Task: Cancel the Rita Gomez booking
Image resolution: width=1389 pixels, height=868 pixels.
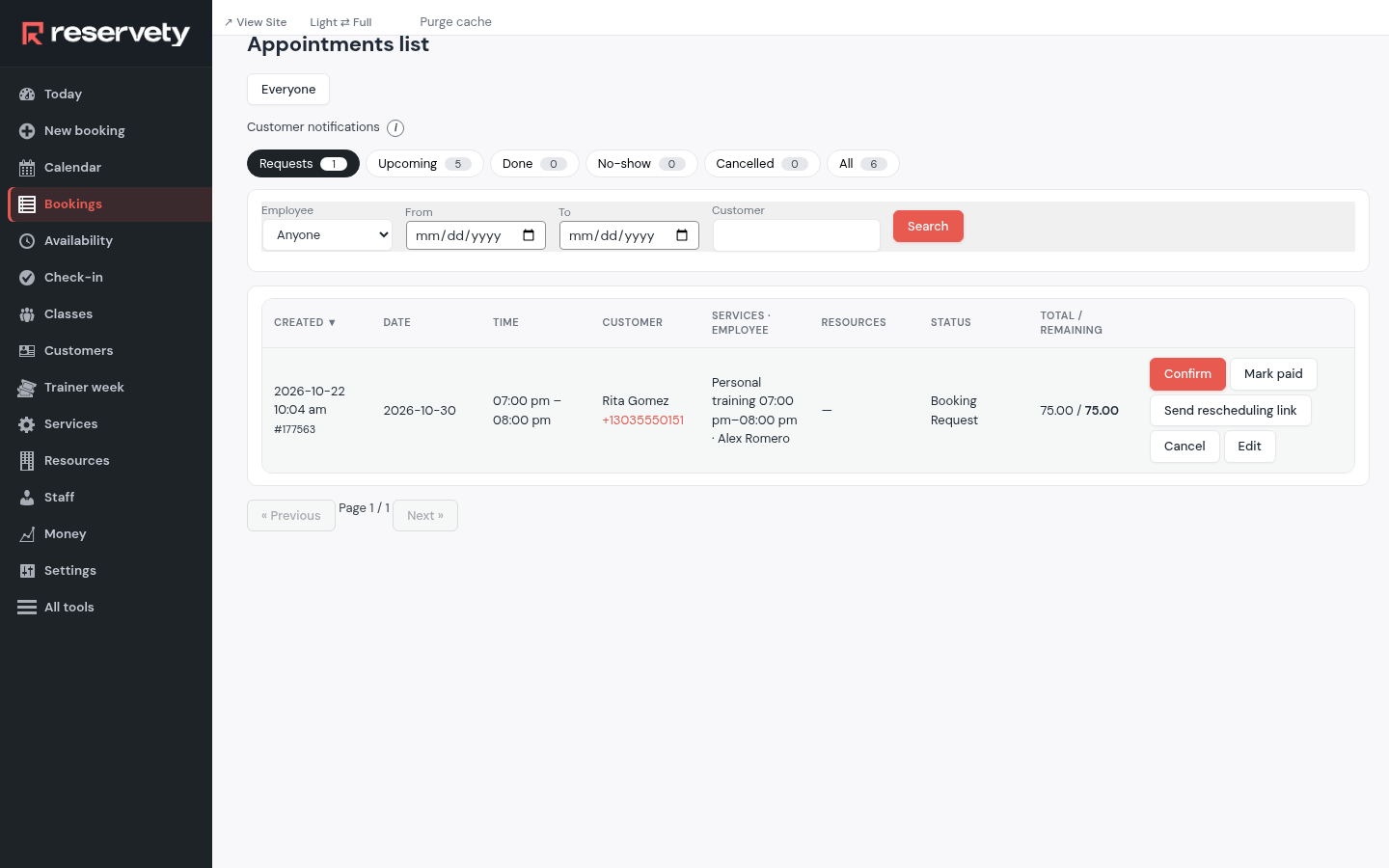Action: (1185, 447)
